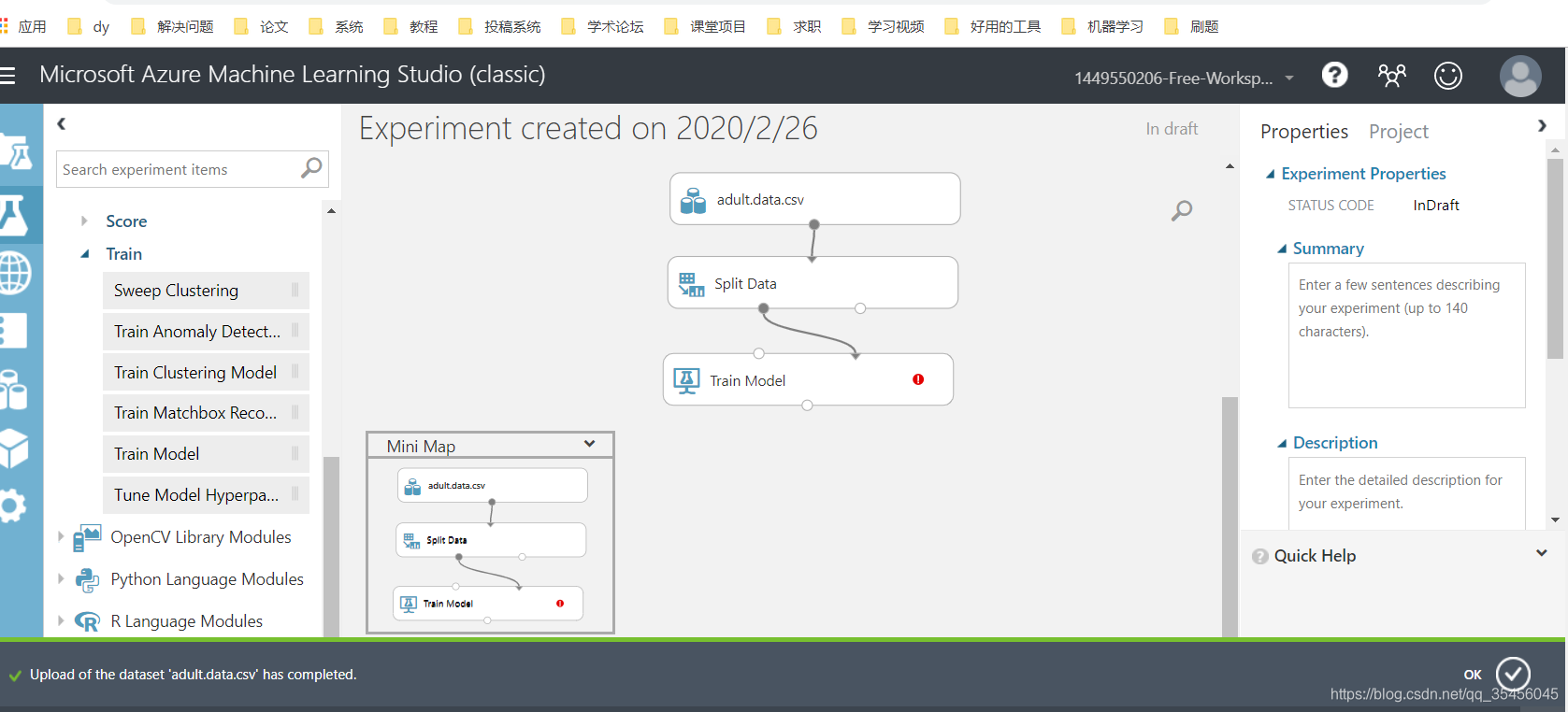This screenshot has width=1568, height=712.
Task: Collapse Experiment Properties section
Action: [1270, 174]
